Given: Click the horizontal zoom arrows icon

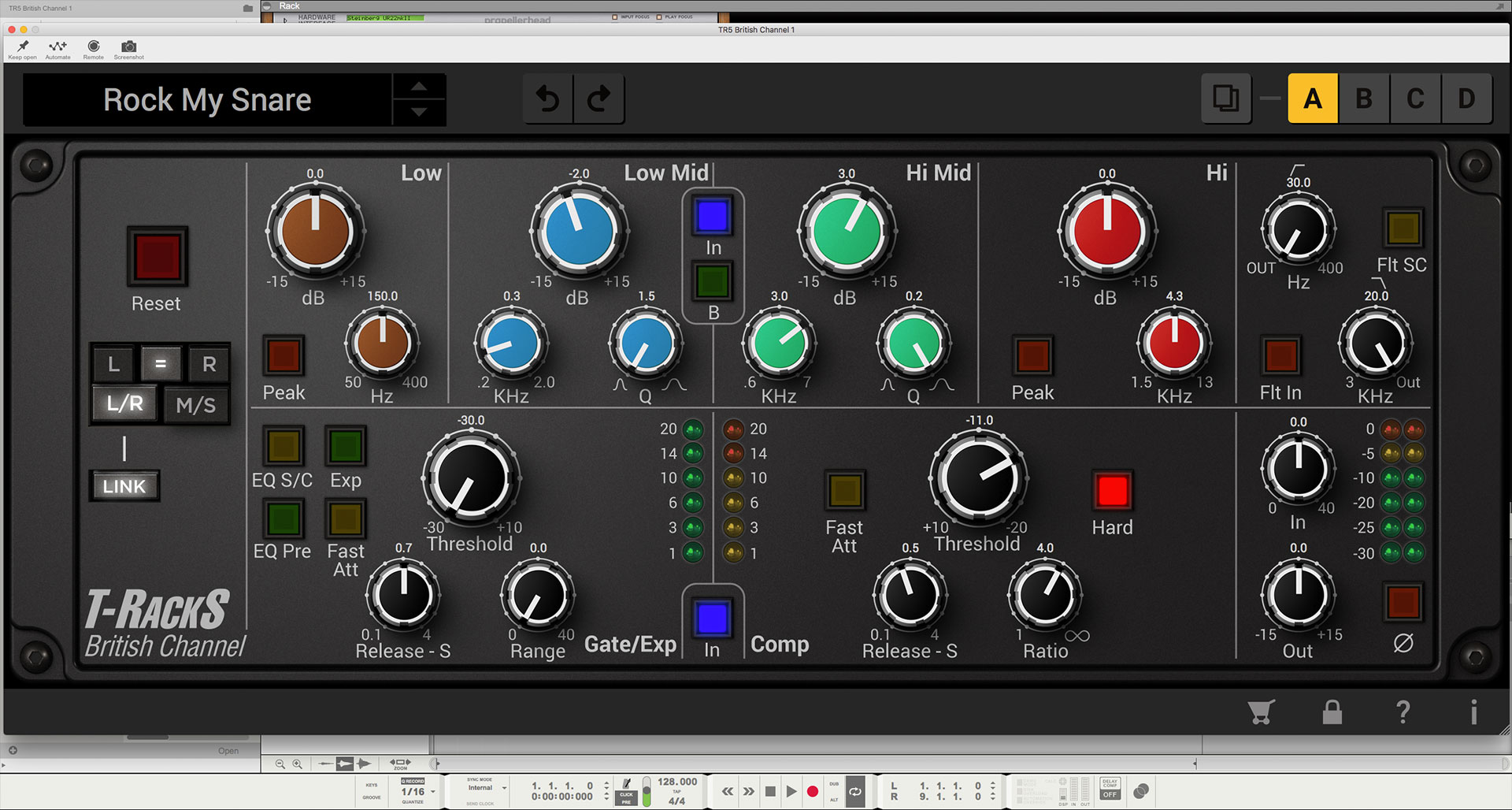Looking at the screenshot, I should tap(400, 764).
